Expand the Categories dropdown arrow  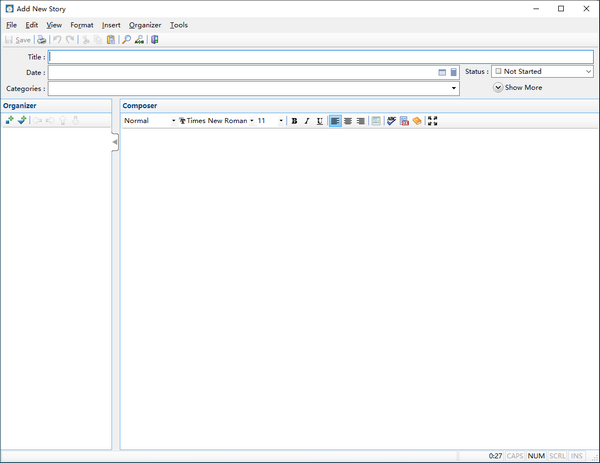tap(454, 89)
